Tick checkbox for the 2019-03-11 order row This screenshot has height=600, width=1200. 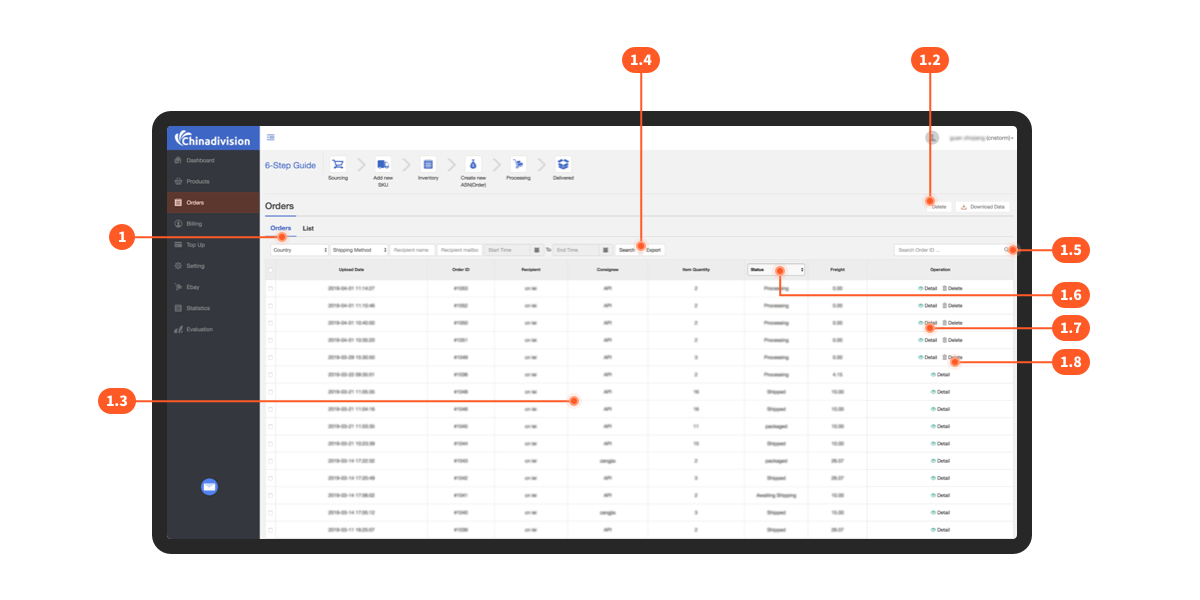[270, 529]
